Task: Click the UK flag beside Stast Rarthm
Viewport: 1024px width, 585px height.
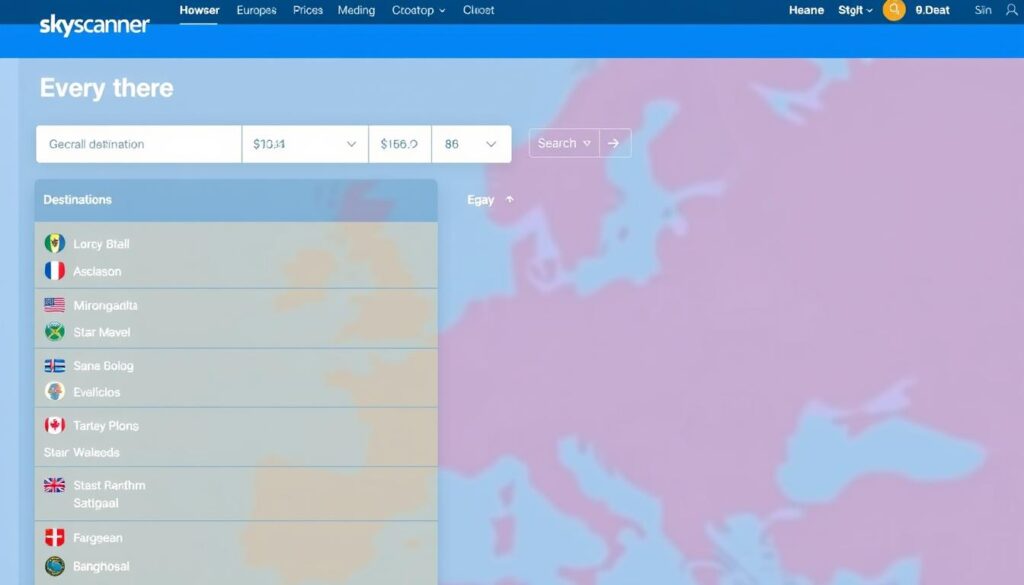Action: point(56,485)
